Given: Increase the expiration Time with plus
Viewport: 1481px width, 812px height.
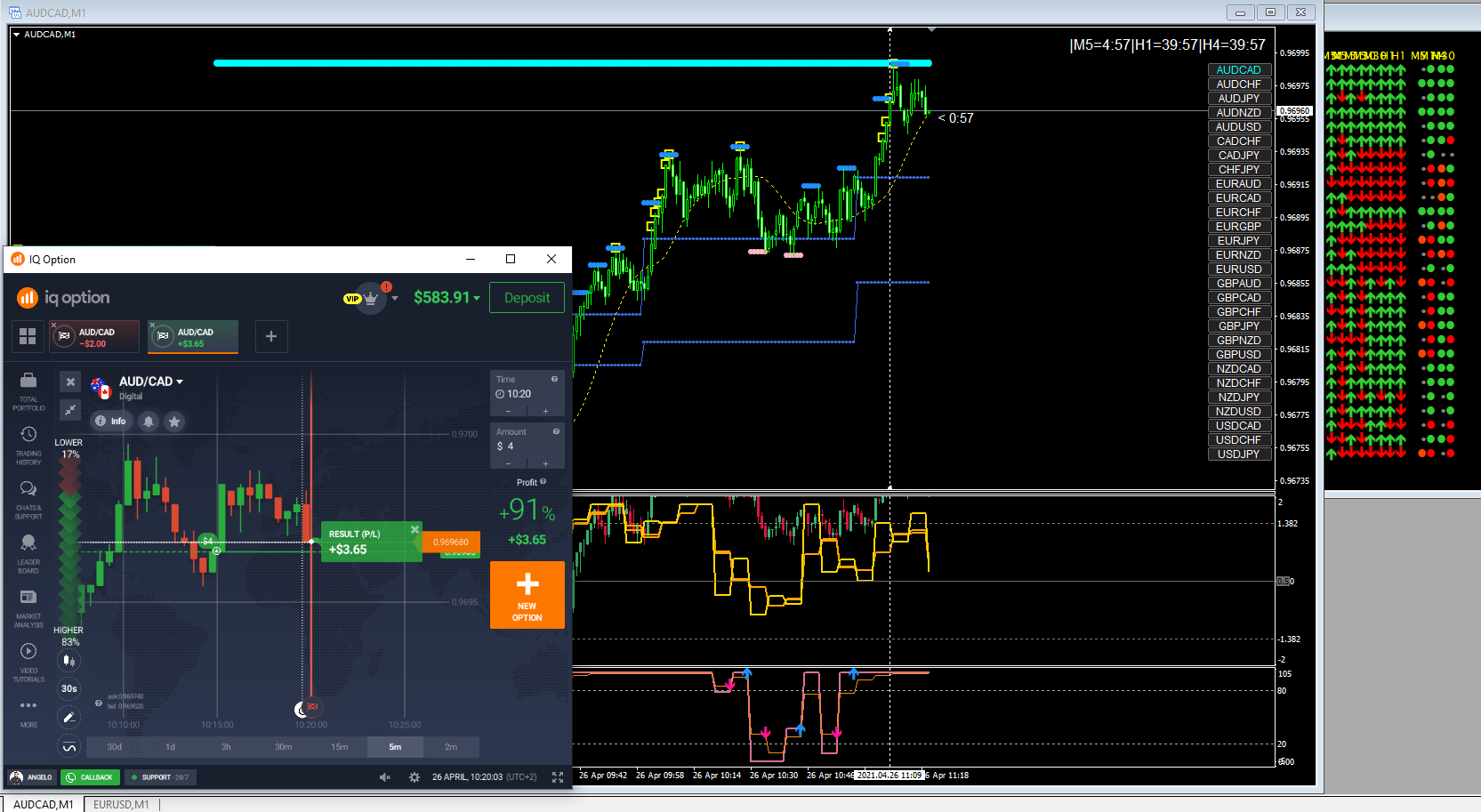Looking at the screenshot, I should [545, 411].
